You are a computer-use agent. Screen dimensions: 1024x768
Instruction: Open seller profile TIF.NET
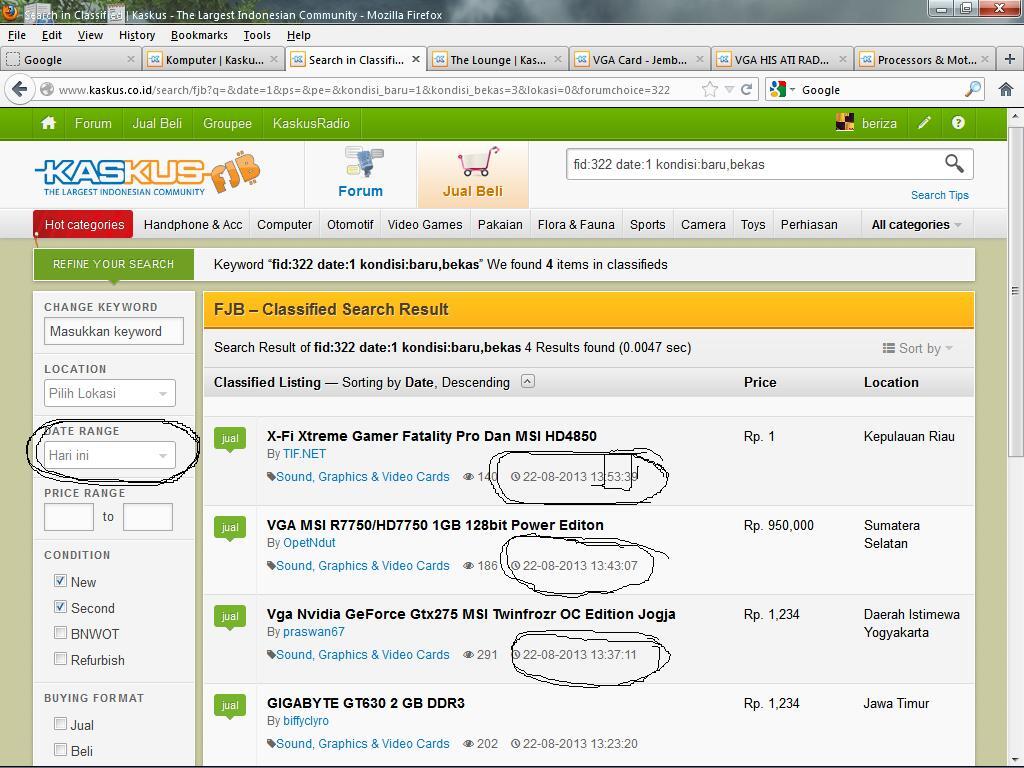tap(304, 454)
